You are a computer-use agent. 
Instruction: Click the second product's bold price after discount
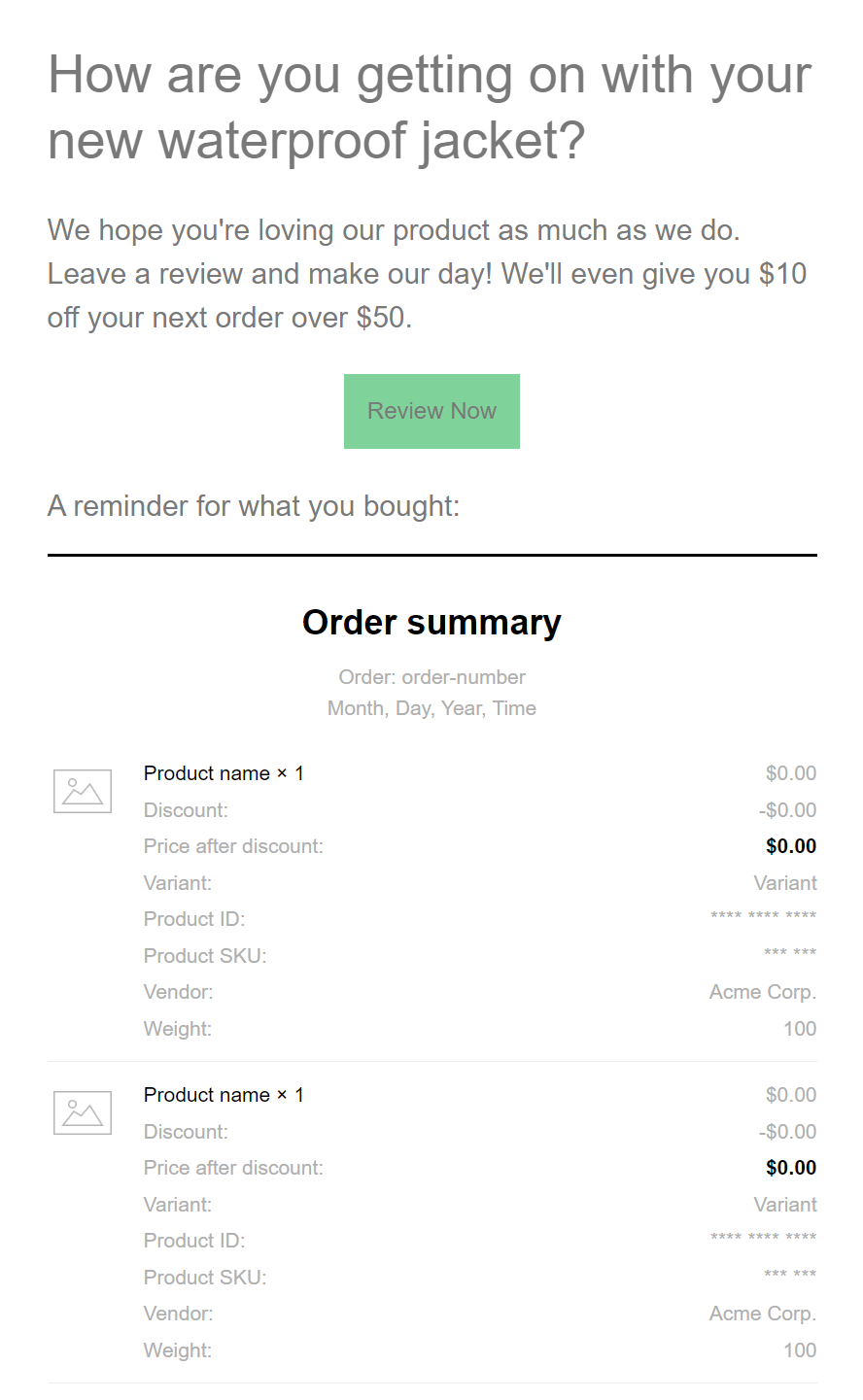[x=791, y=1168]
